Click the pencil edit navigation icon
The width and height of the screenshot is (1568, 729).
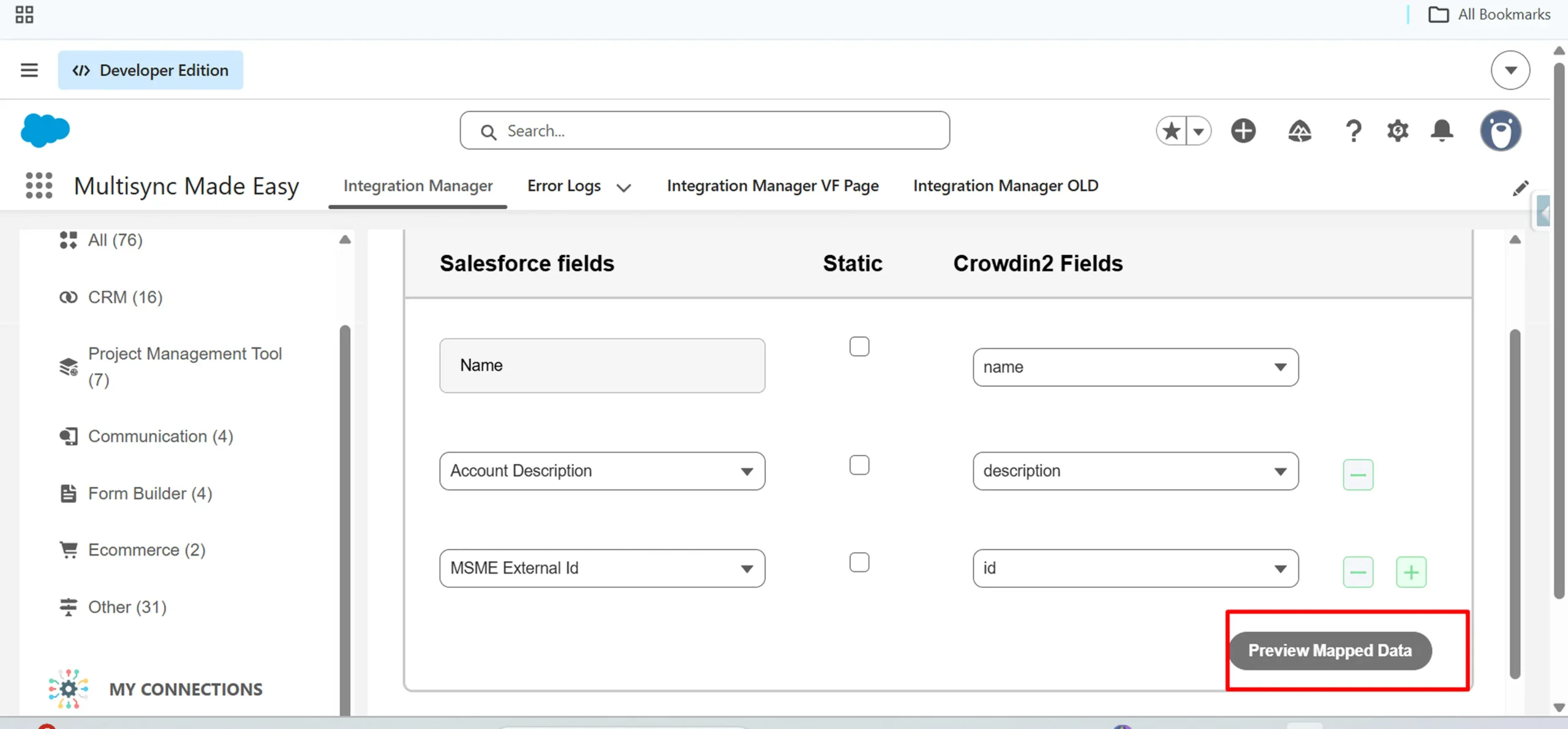tap(1520, 188)
